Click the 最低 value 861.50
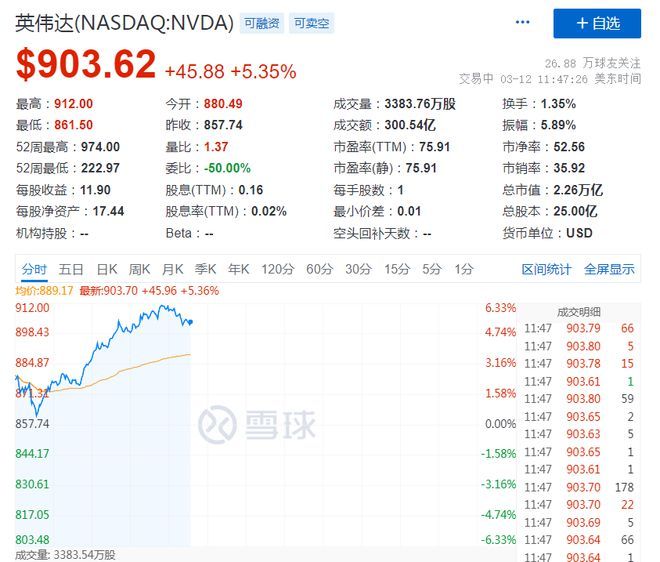This screenshot has height=562, width=660. tap(73, 125)
